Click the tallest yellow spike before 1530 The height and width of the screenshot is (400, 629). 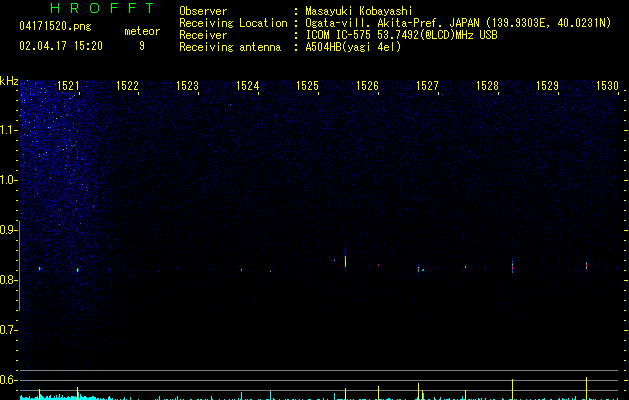click(586, 388)
